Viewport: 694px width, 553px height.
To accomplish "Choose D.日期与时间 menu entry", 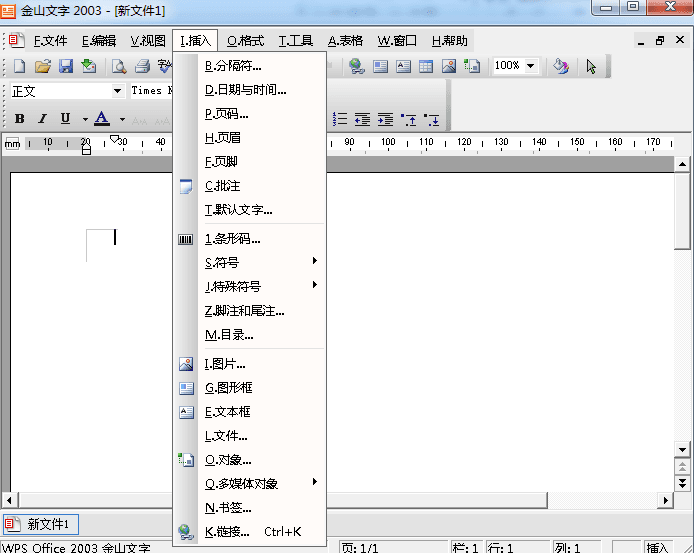I will tap(251, 90).
